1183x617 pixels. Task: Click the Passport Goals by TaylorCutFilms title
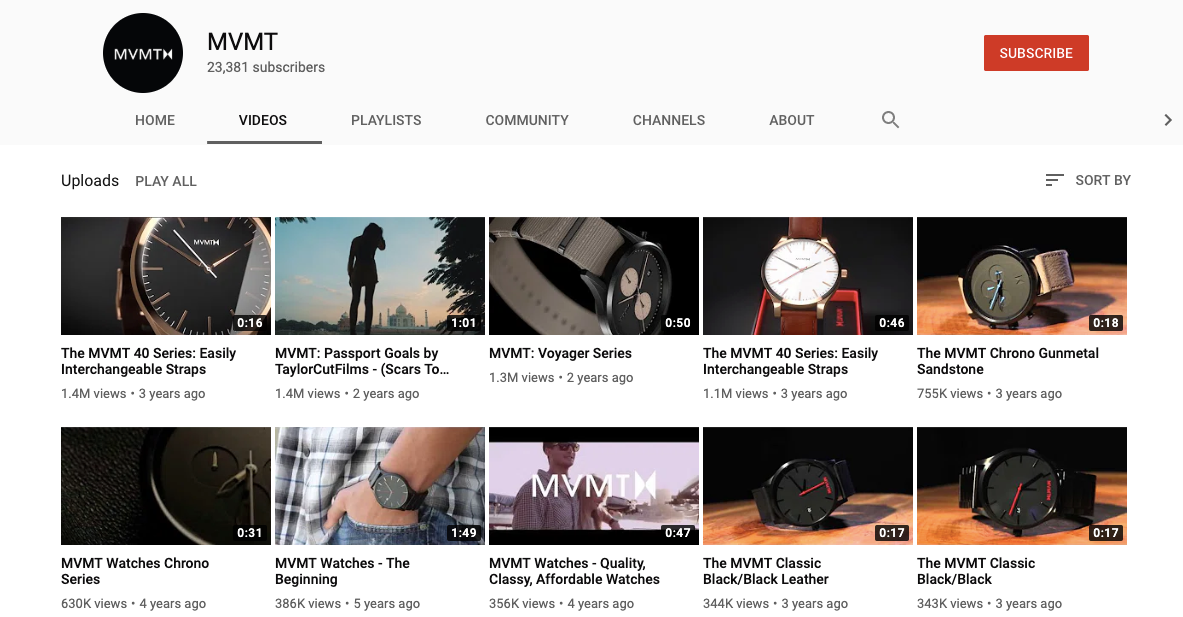pyautogui.click(x=362, y=361)
